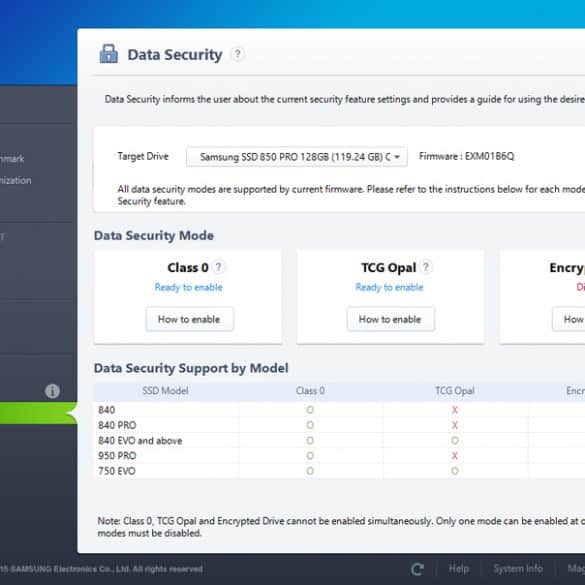Select the 840 row model name

click(106, 410)
